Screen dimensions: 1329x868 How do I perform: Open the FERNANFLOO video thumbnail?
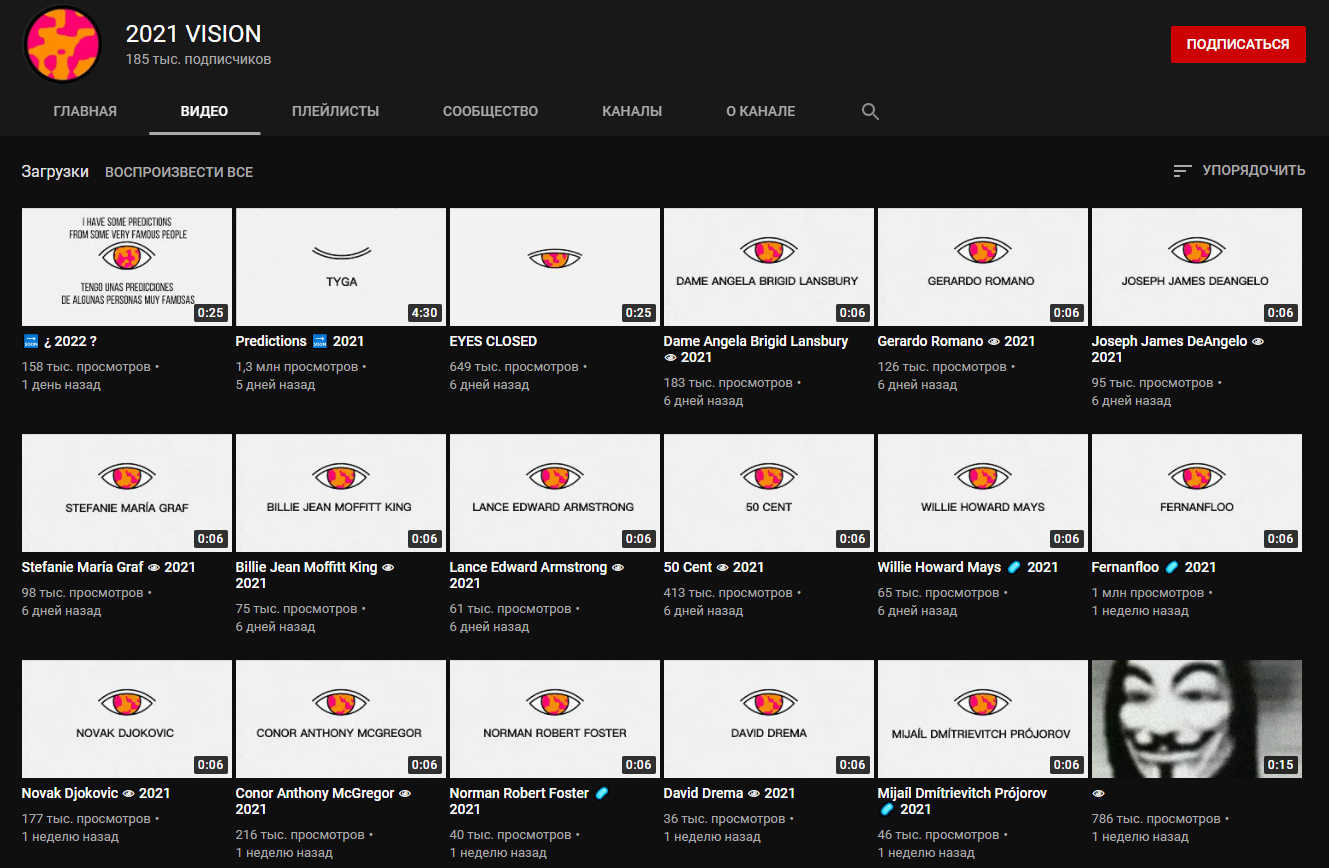click(1197, 493)
